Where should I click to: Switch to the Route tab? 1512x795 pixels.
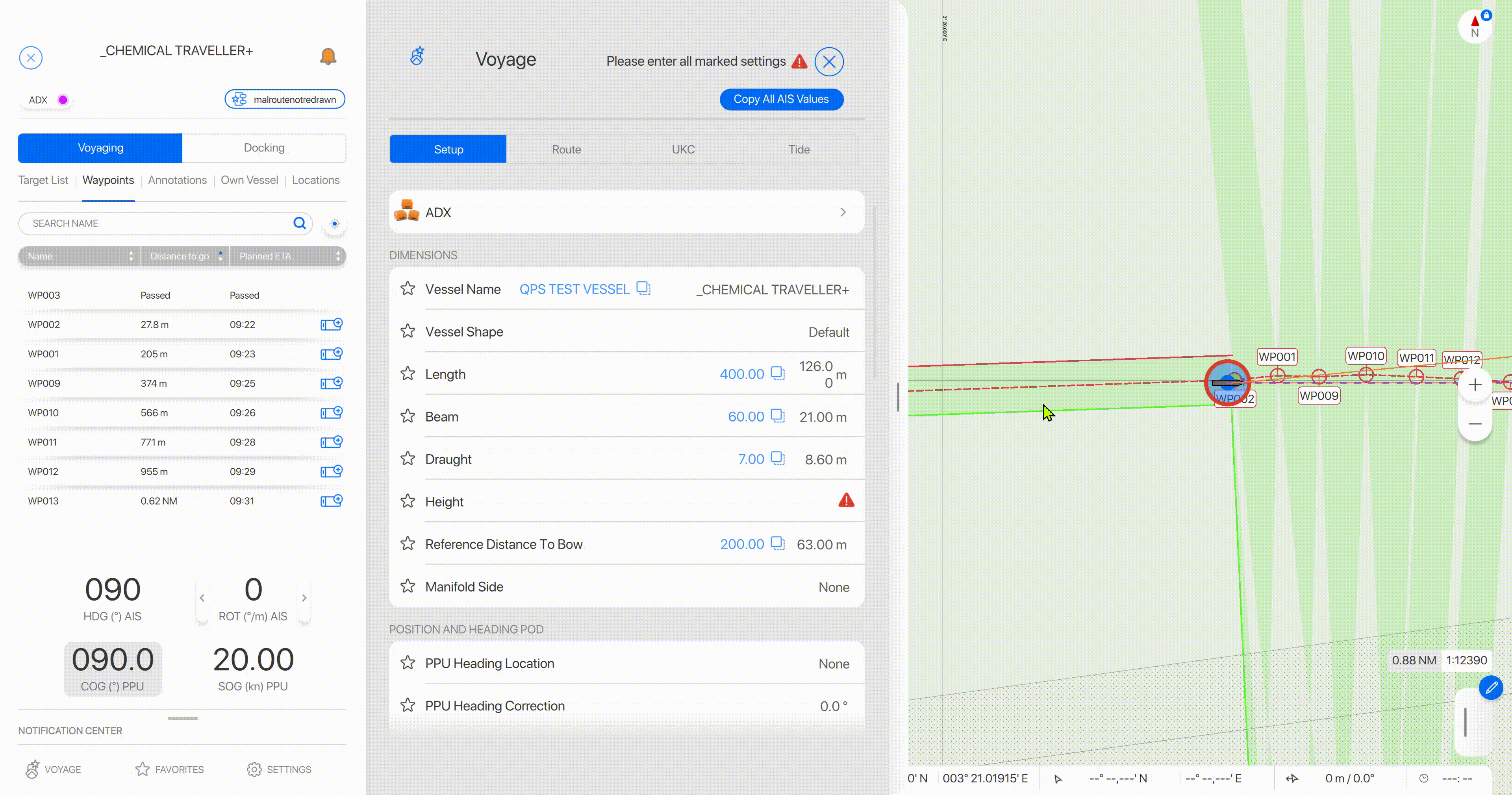(566, 149)
